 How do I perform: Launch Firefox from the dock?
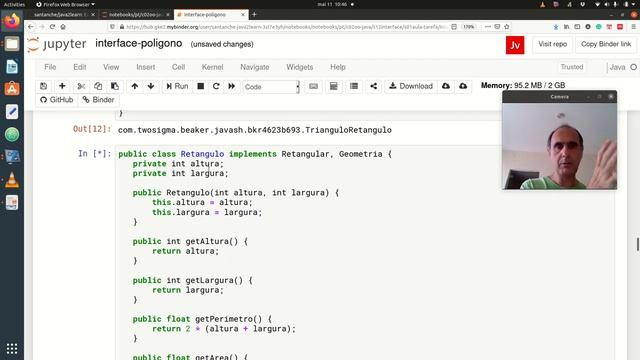pos(12,20)
